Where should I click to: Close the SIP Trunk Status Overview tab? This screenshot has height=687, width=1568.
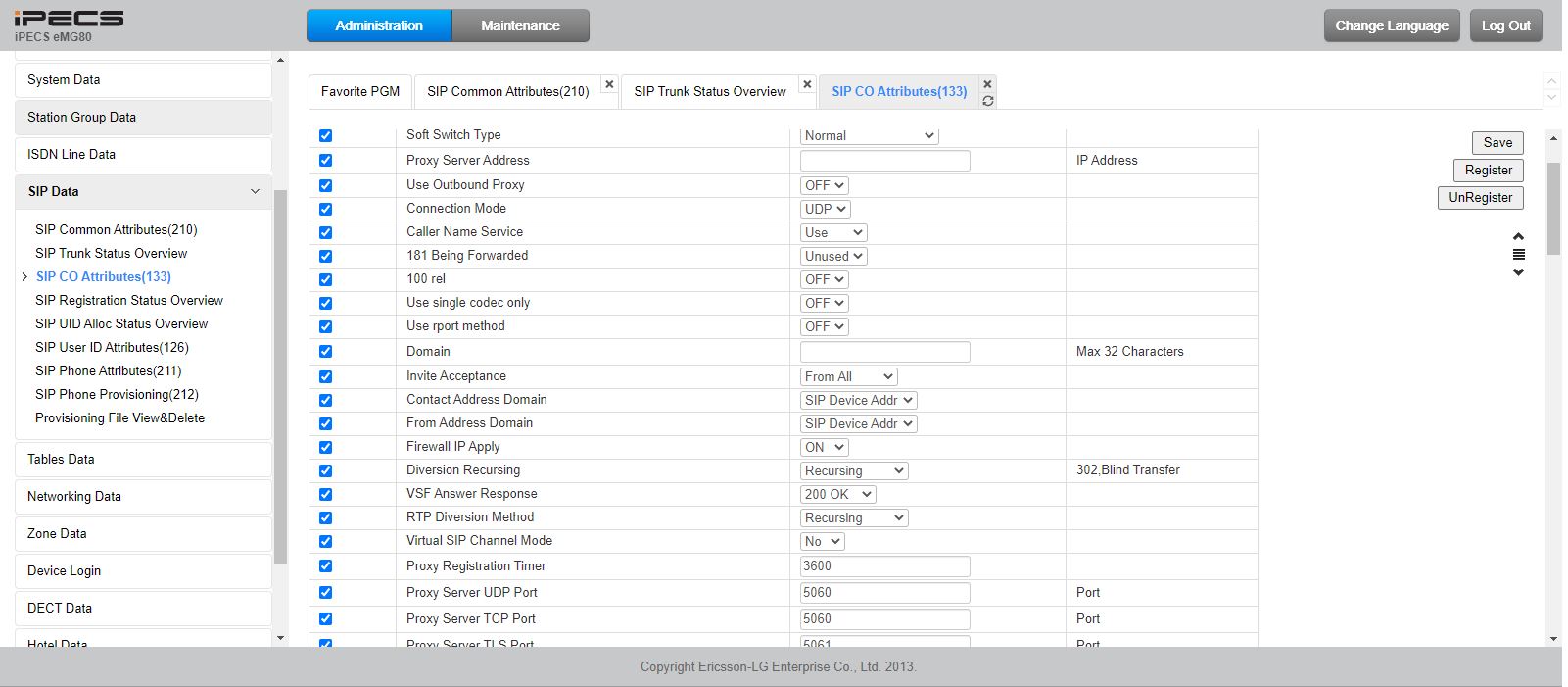coord(807,84)
